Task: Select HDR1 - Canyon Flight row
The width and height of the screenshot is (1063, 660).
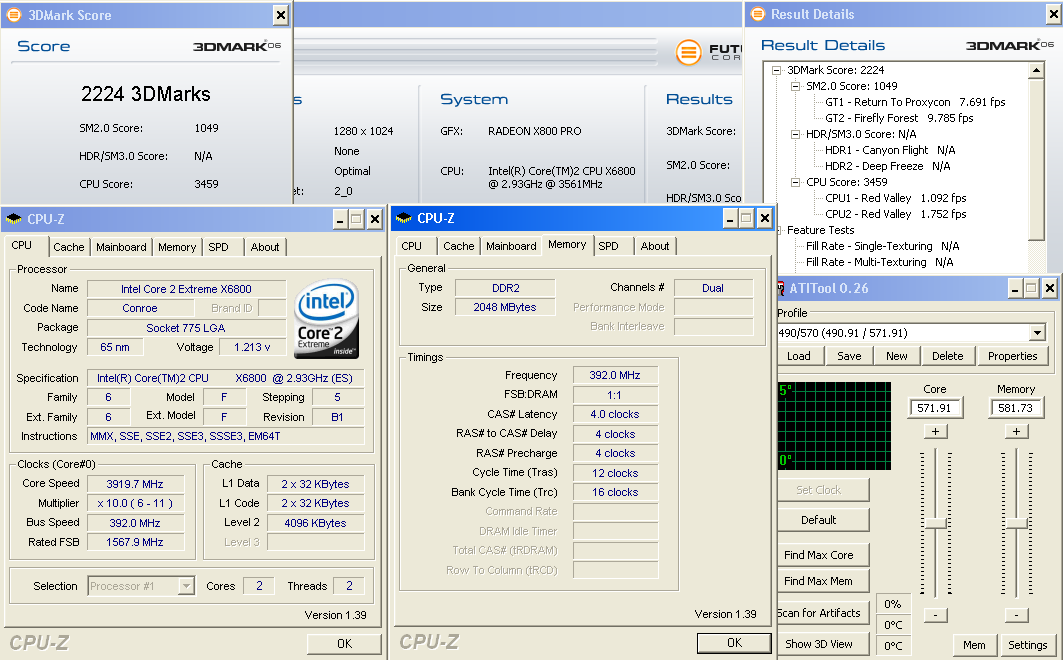Action: 889,150
